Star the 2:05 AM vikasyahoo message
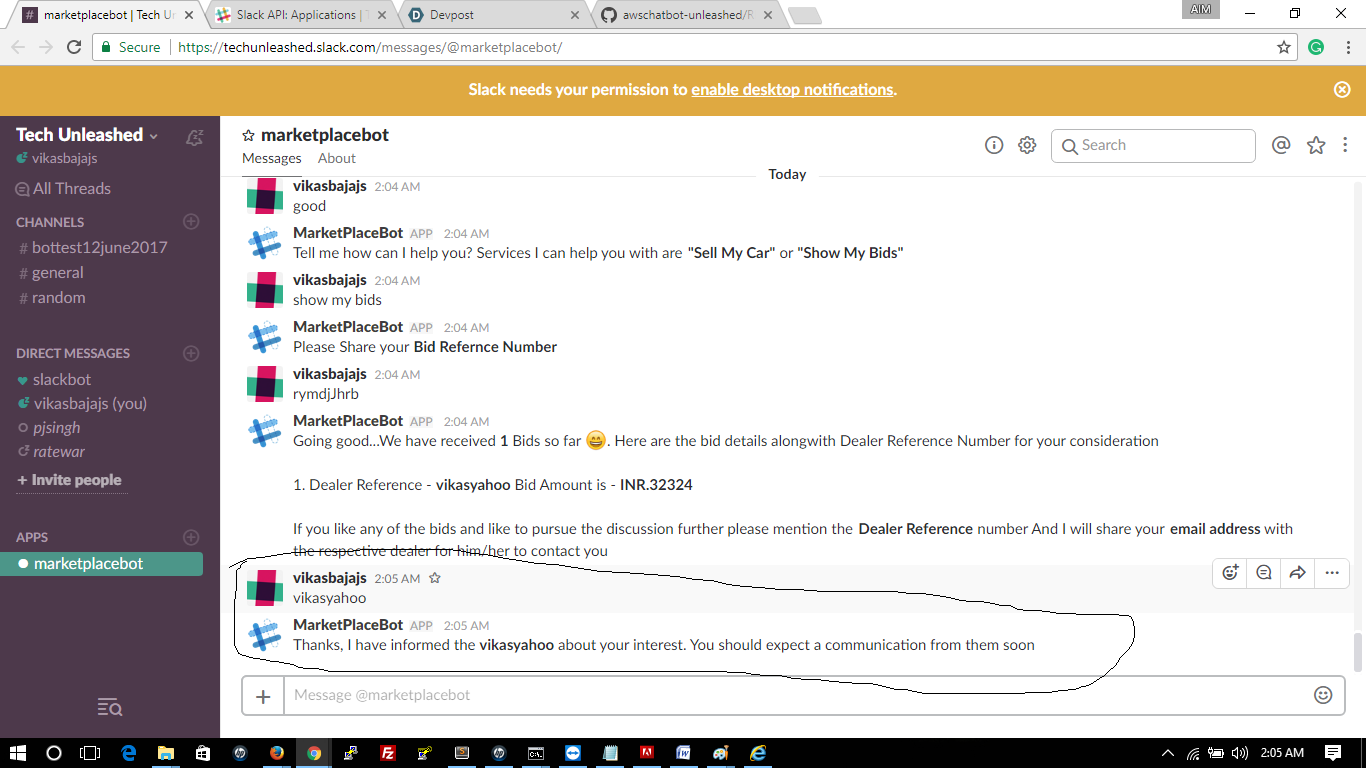Viewport: 1366px width, 768px height. click(x=435, y=578)
